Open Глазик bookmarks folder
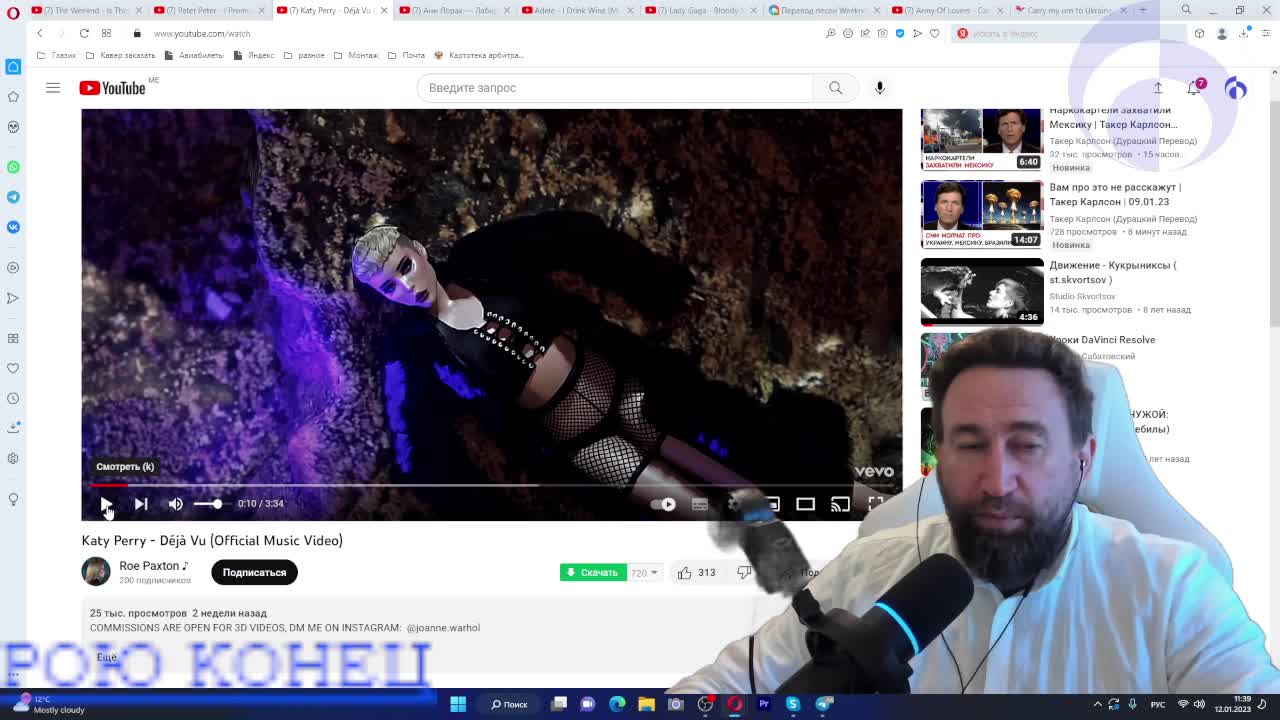The image size is (1280, 720). (x=57, y=55)
